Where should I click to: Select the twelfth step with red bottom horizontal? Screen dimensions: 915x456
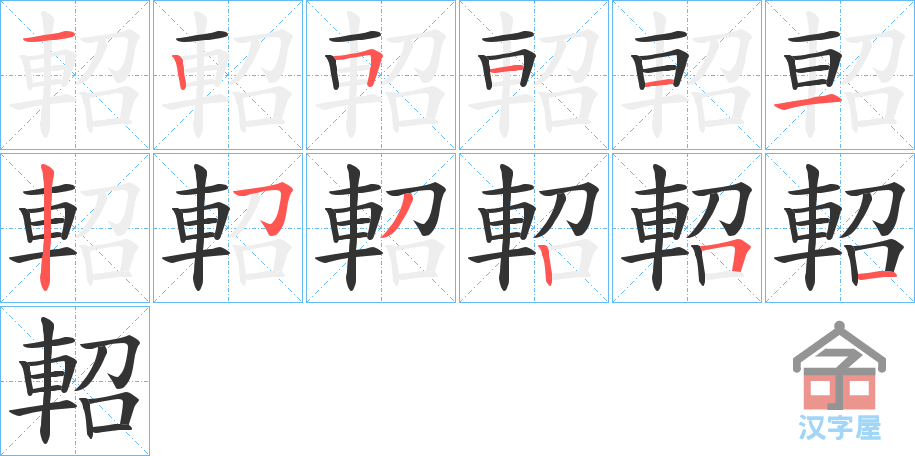(x=840, y=228)
